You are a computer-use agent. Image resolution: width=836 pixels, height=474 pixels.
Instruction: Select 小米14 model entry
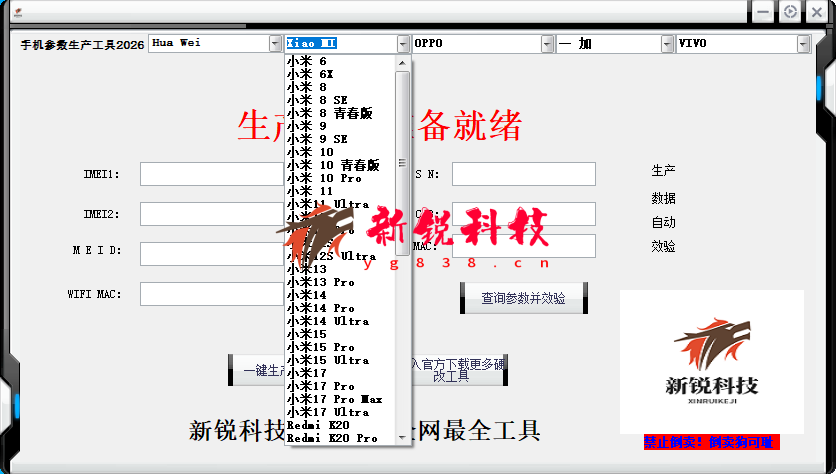pos(340,295)
